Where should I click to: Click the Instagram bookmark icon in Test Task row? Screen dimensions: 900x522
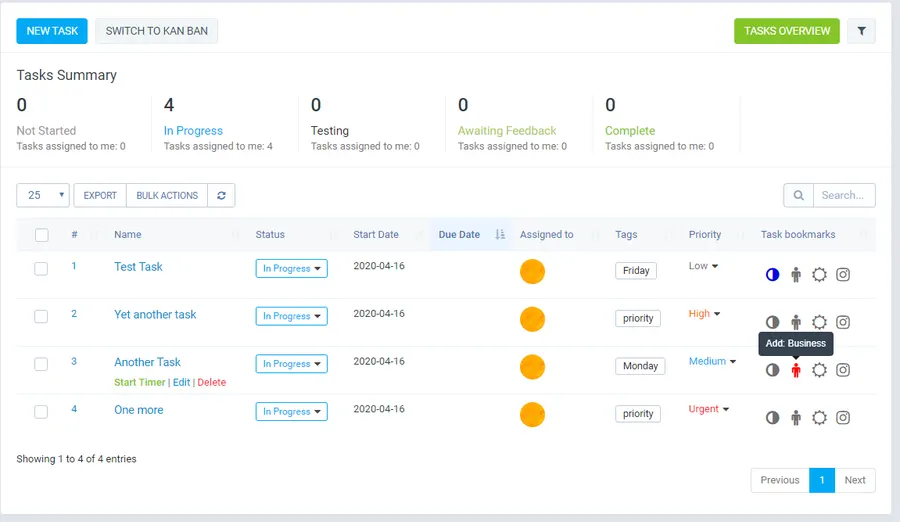[843, 274]
